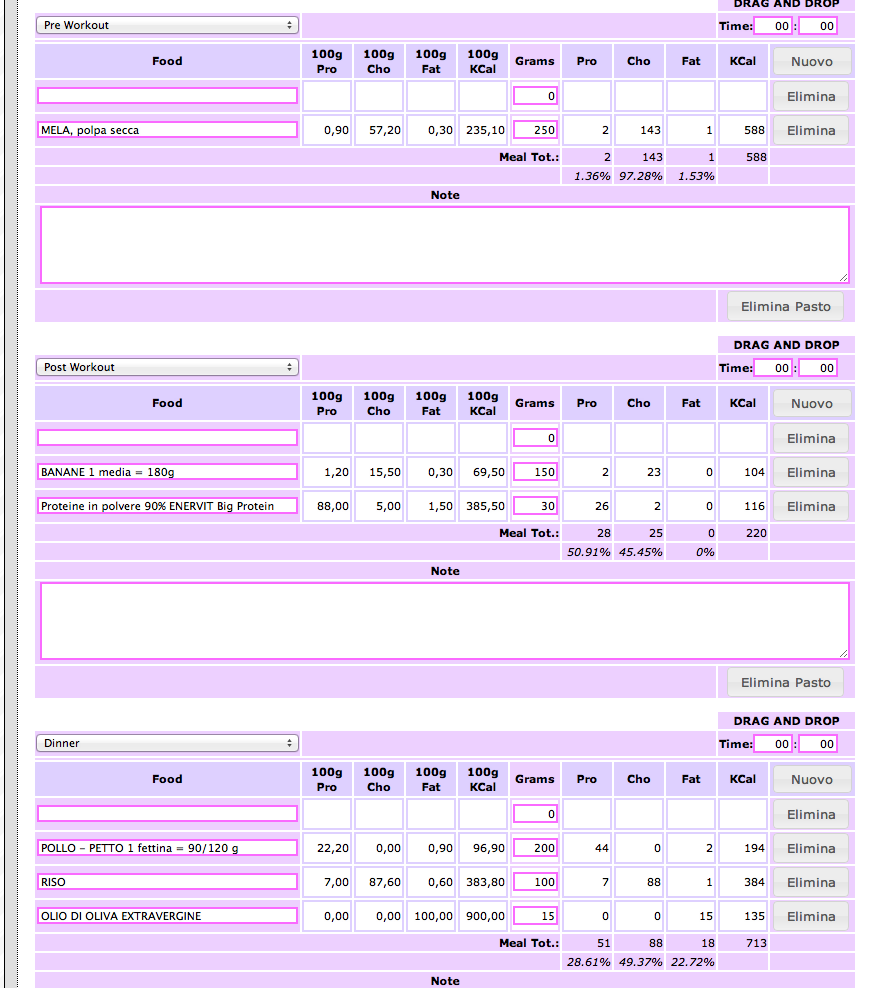Image resolution: width=870 pixels, height=988 pixels.
Task: Edit the grams field of BANANE row
Action: coord(535,472)
